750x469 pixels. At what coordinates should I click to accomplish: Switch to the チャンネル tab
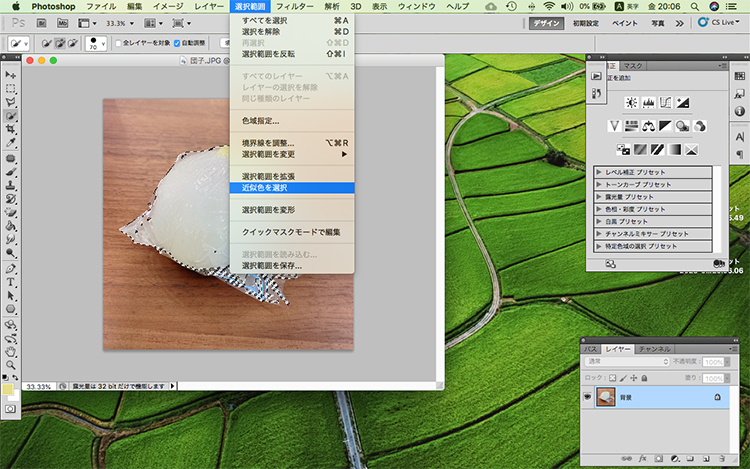[654, 349]
